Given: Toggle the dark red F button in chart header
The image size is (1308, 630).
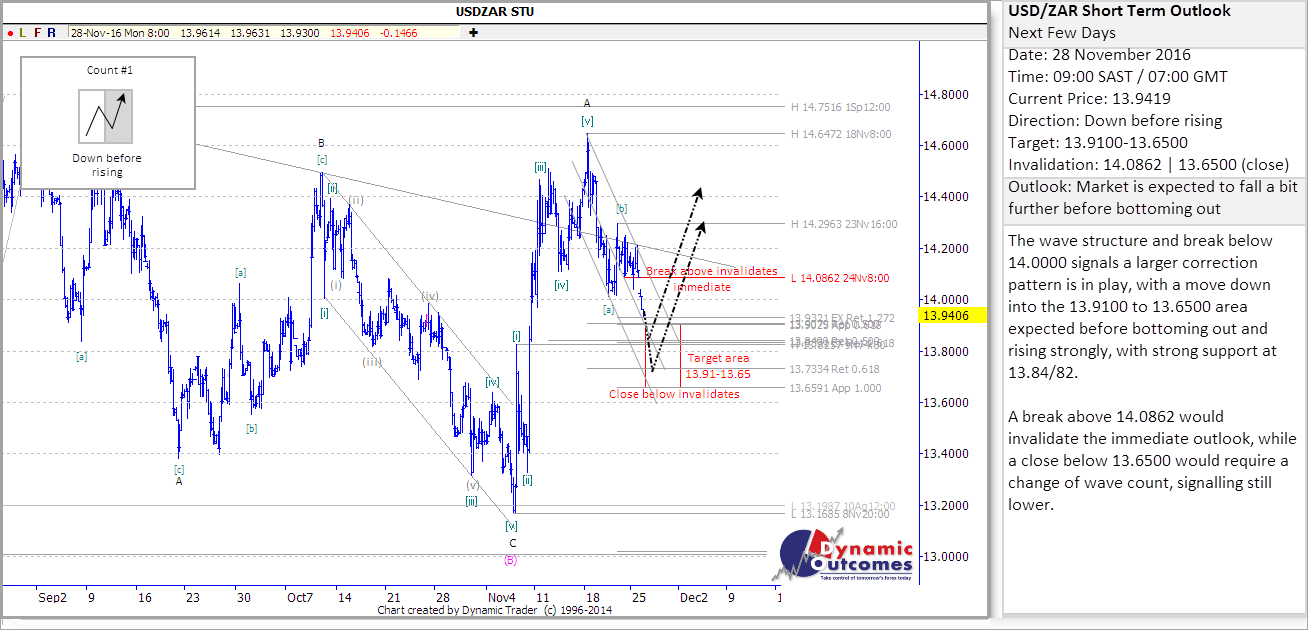Looking at the screenshot, I should [x=37, y=32].
